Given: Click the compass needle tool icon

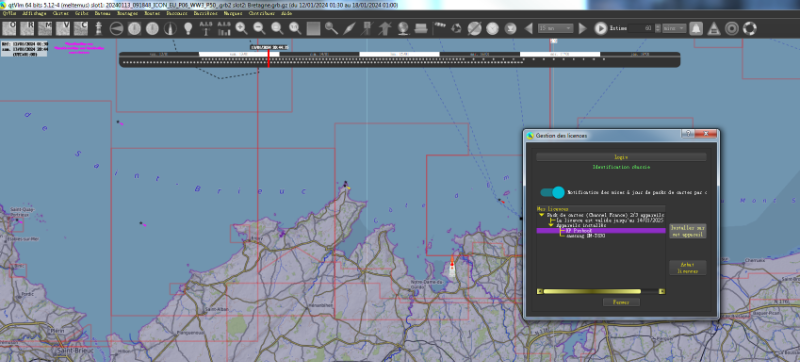Looking at the screenshot, I should point(349,28).
